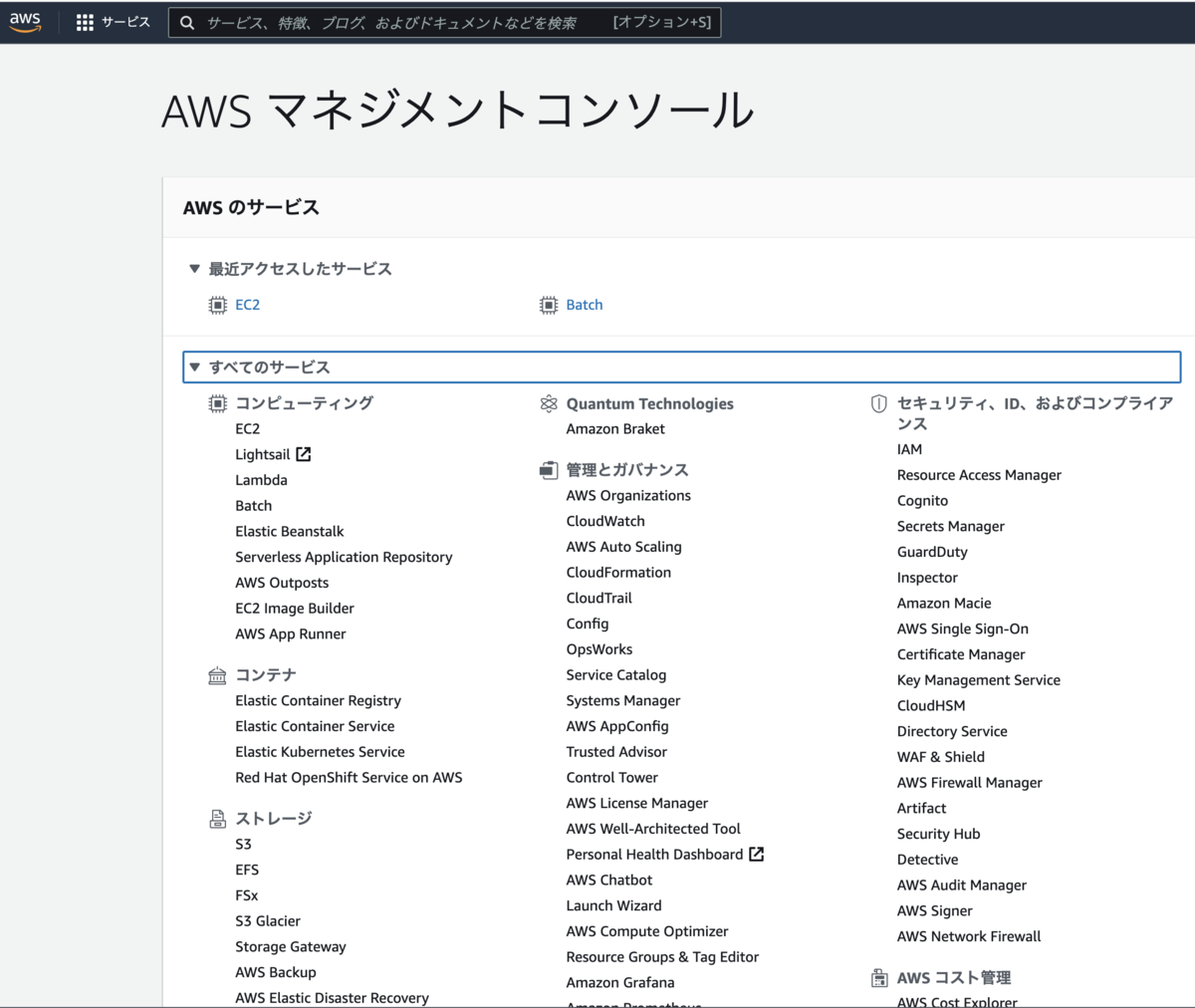Click the セキュリティ shield icon

(x=879, y=403)
